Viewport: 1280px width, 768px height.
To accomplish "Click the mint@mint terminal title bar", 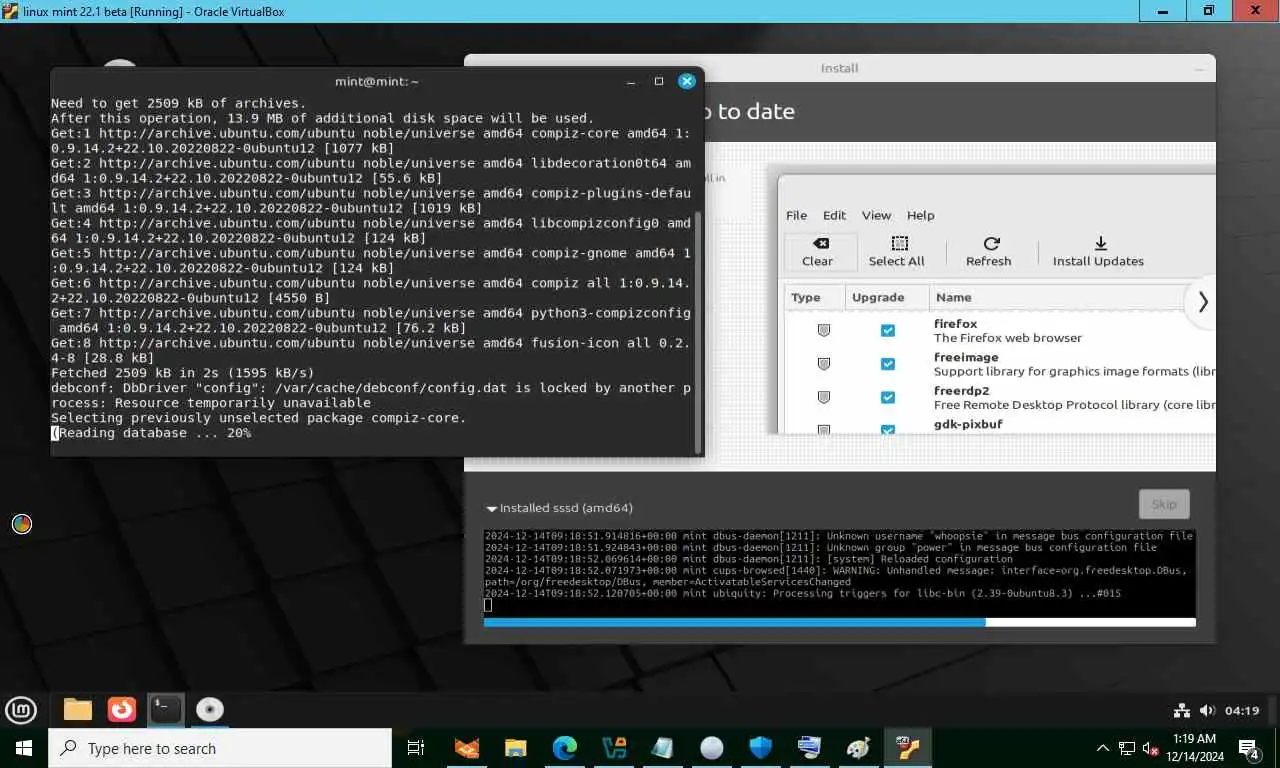I will [x=377, y=81].
